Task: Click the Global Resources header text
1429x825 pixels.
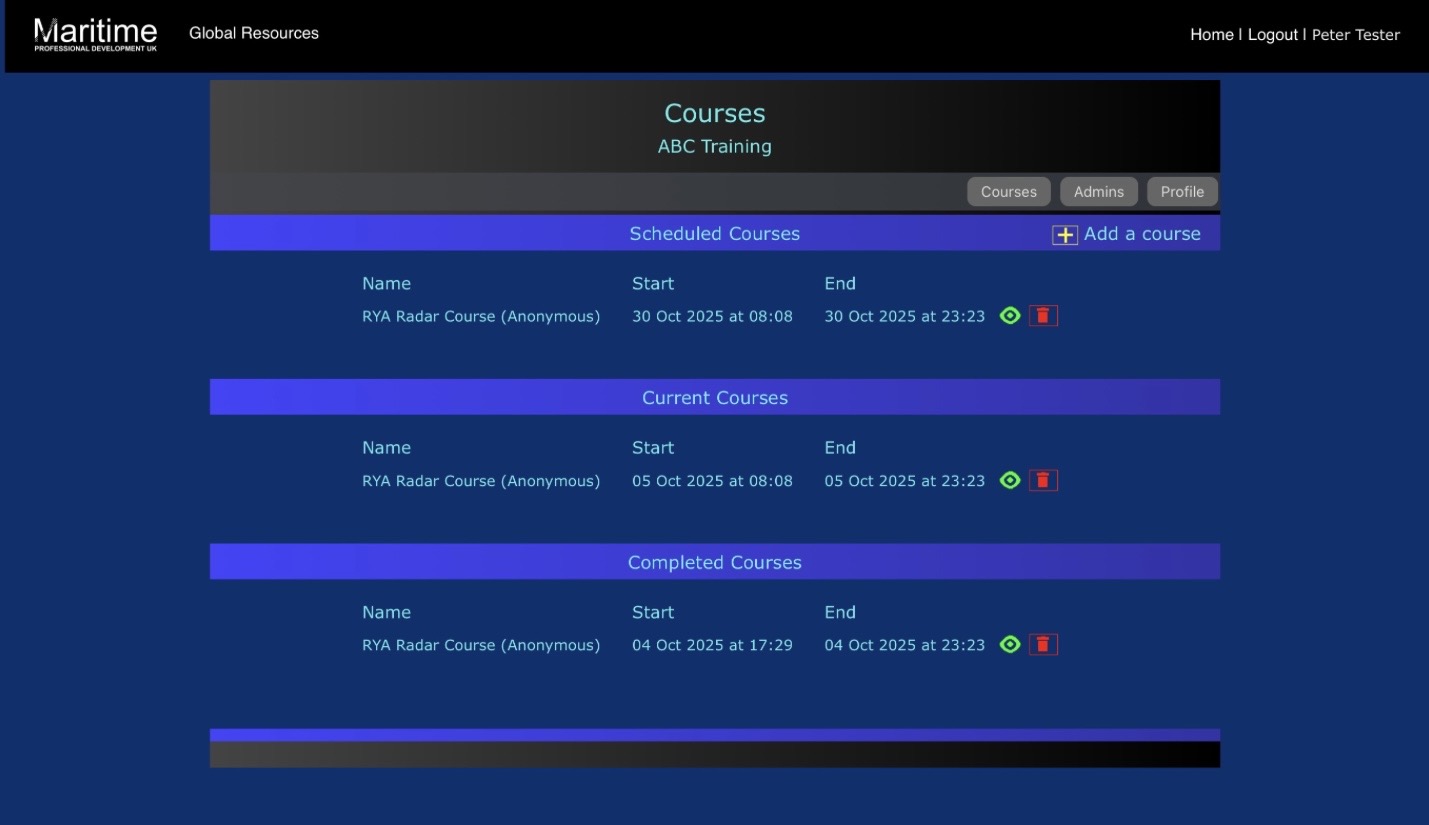Action: [x=254, y=33]
